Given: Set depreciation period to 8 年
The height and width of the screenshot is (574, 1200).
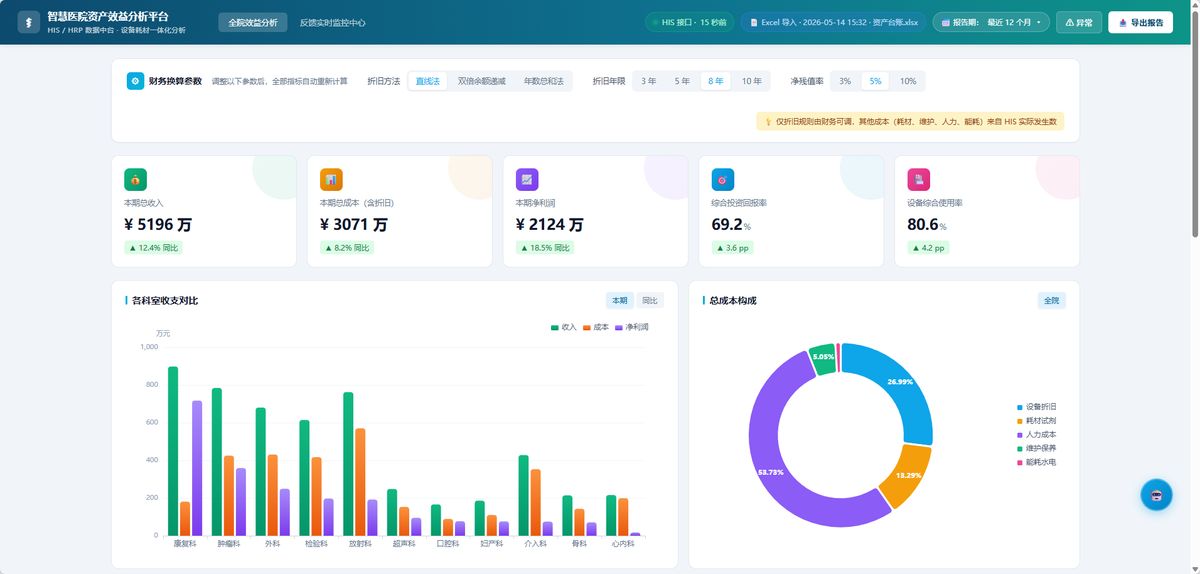Looking at the screenshot, I should click(716, 81).
